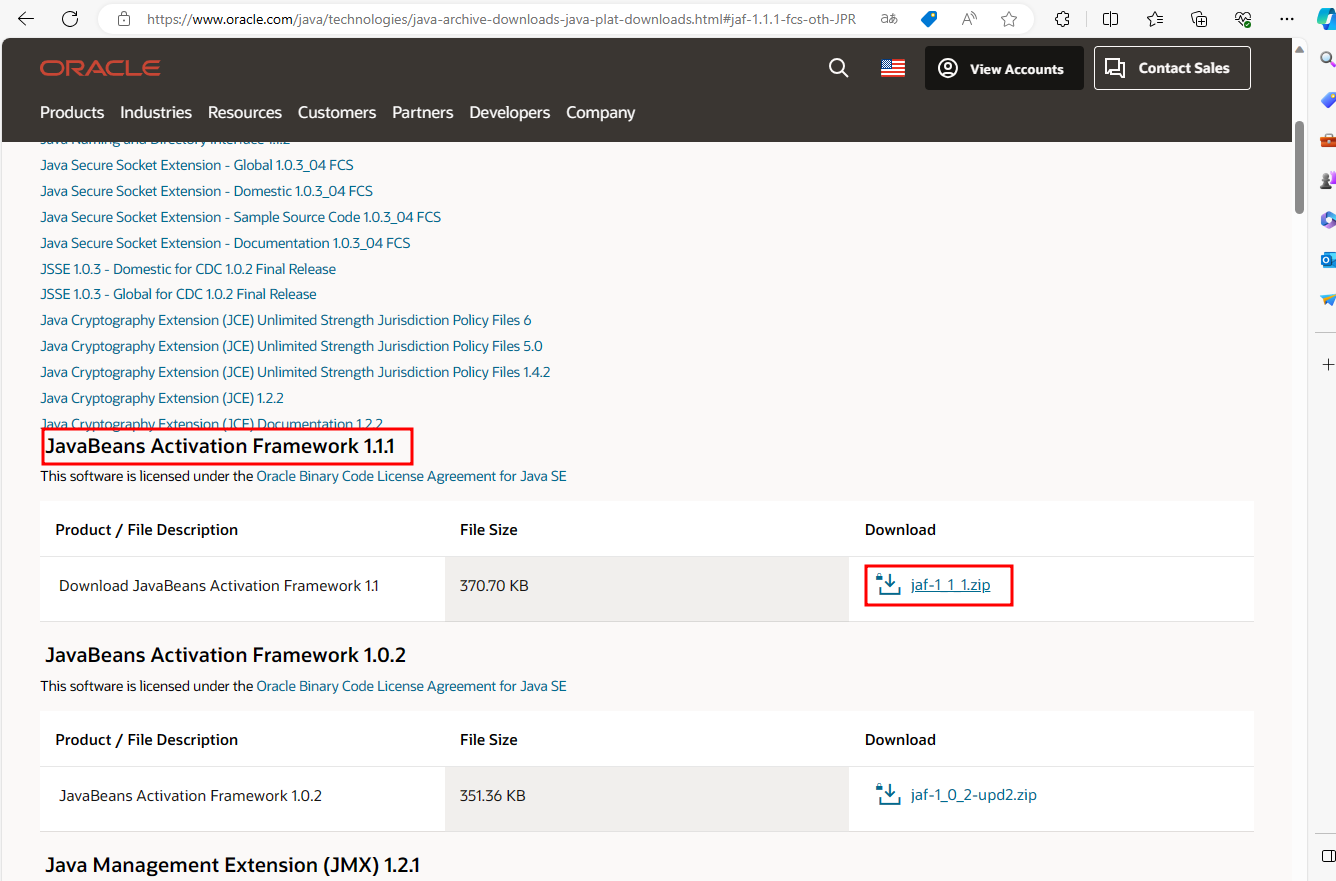Open the sidebar Tools briefcase icon
Image resolution: width=1336 pixels, height=881 pixels.
point(1327,140)
